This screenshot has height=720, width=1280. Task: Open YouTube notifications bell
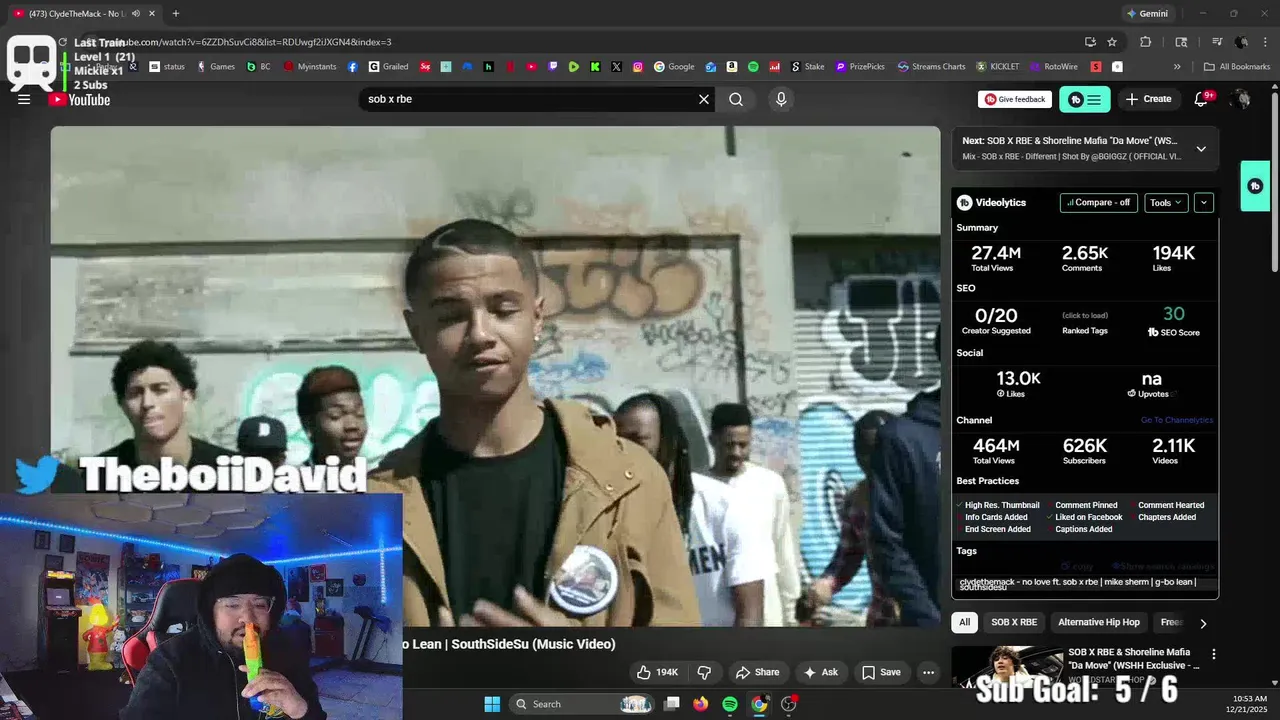point(1202,99)
